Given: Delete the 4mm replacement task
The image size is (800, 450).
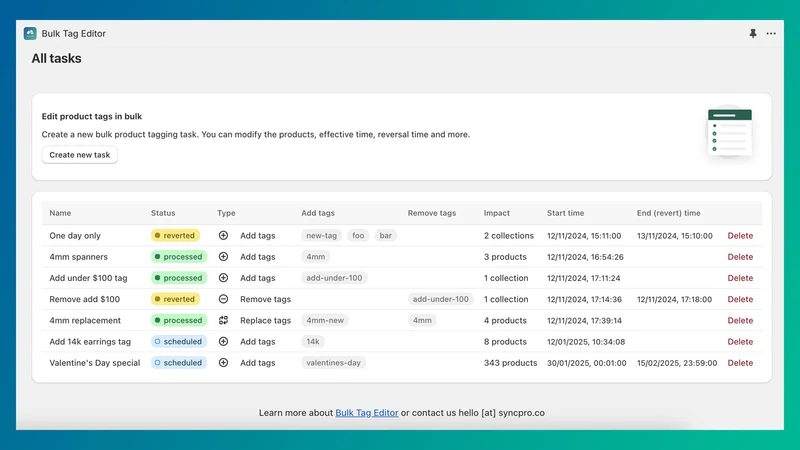Looking at the screenshot, I should click(740, 320).
